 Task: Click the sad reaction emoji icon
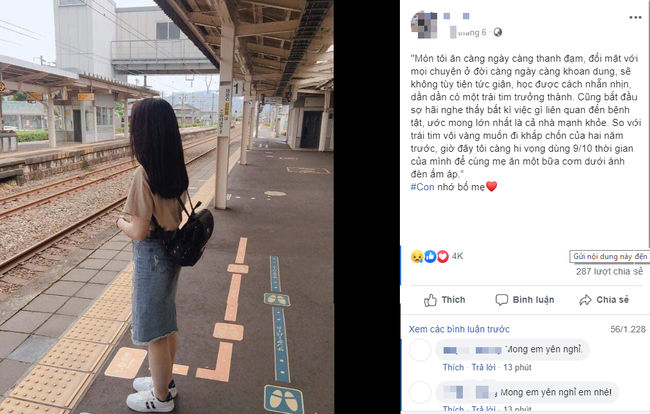(417, 257)
